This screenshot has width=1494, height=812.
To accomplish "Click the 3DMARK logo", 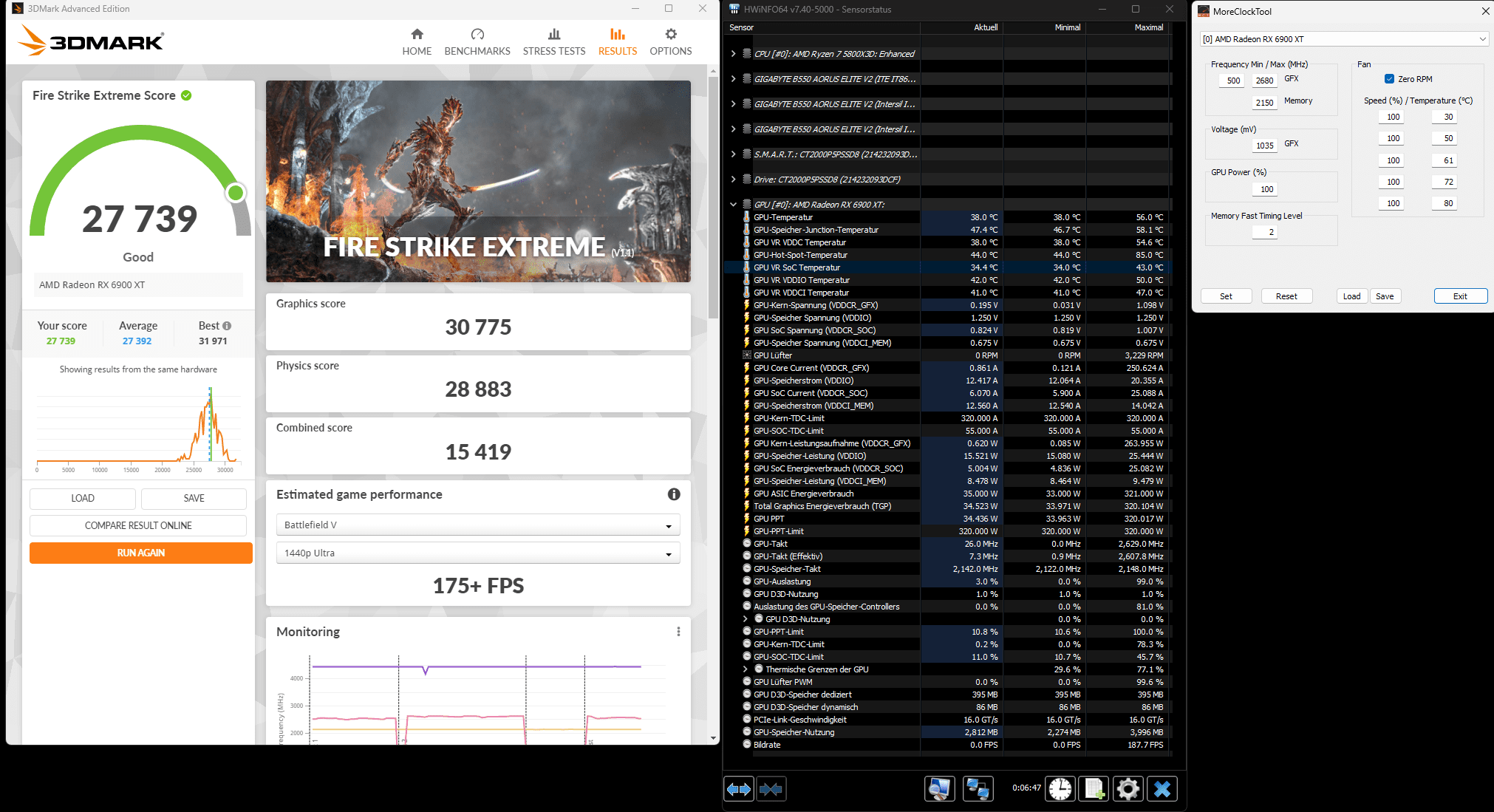I will 91,41.
